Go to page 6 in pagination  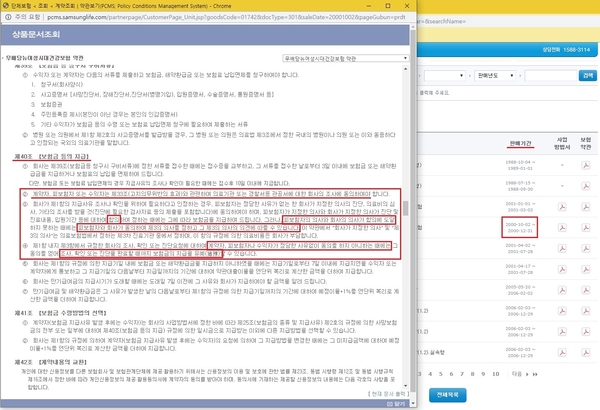[451, 374]
